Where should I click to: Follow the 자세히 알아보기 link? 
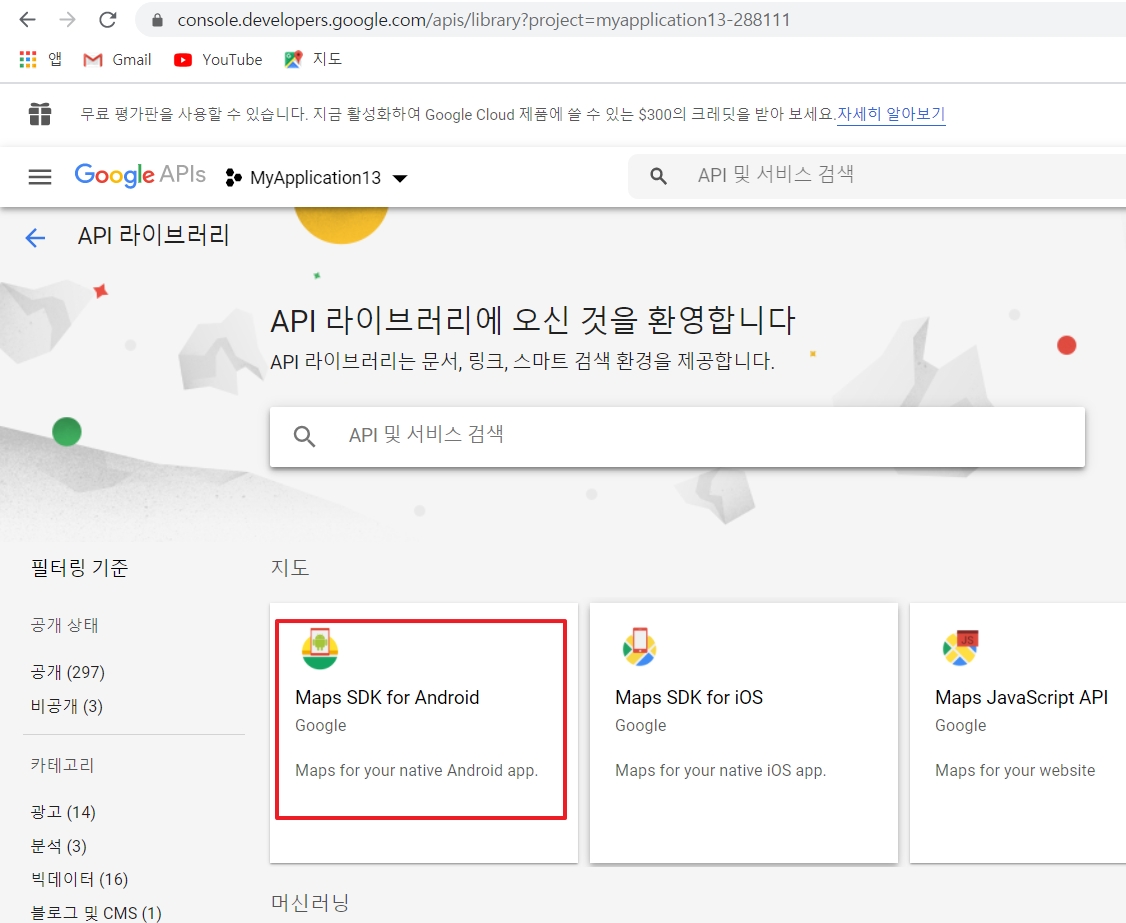(890, 114)
